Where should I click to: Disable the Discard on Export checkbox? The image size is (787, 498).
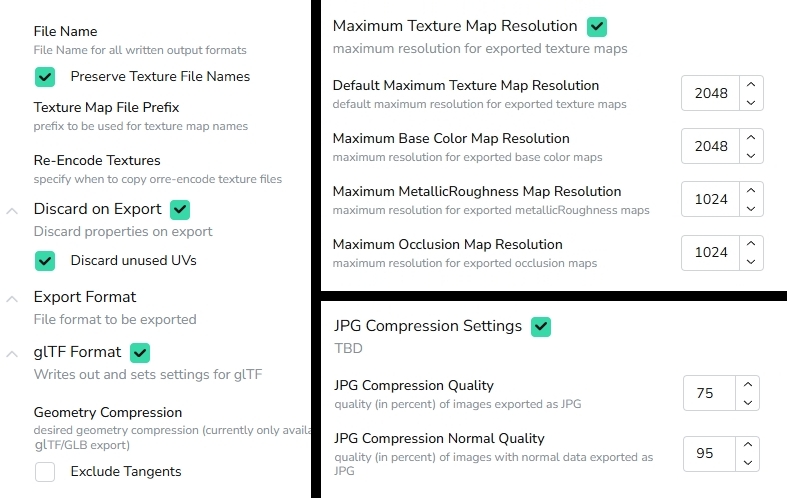[x=180, y=209]
